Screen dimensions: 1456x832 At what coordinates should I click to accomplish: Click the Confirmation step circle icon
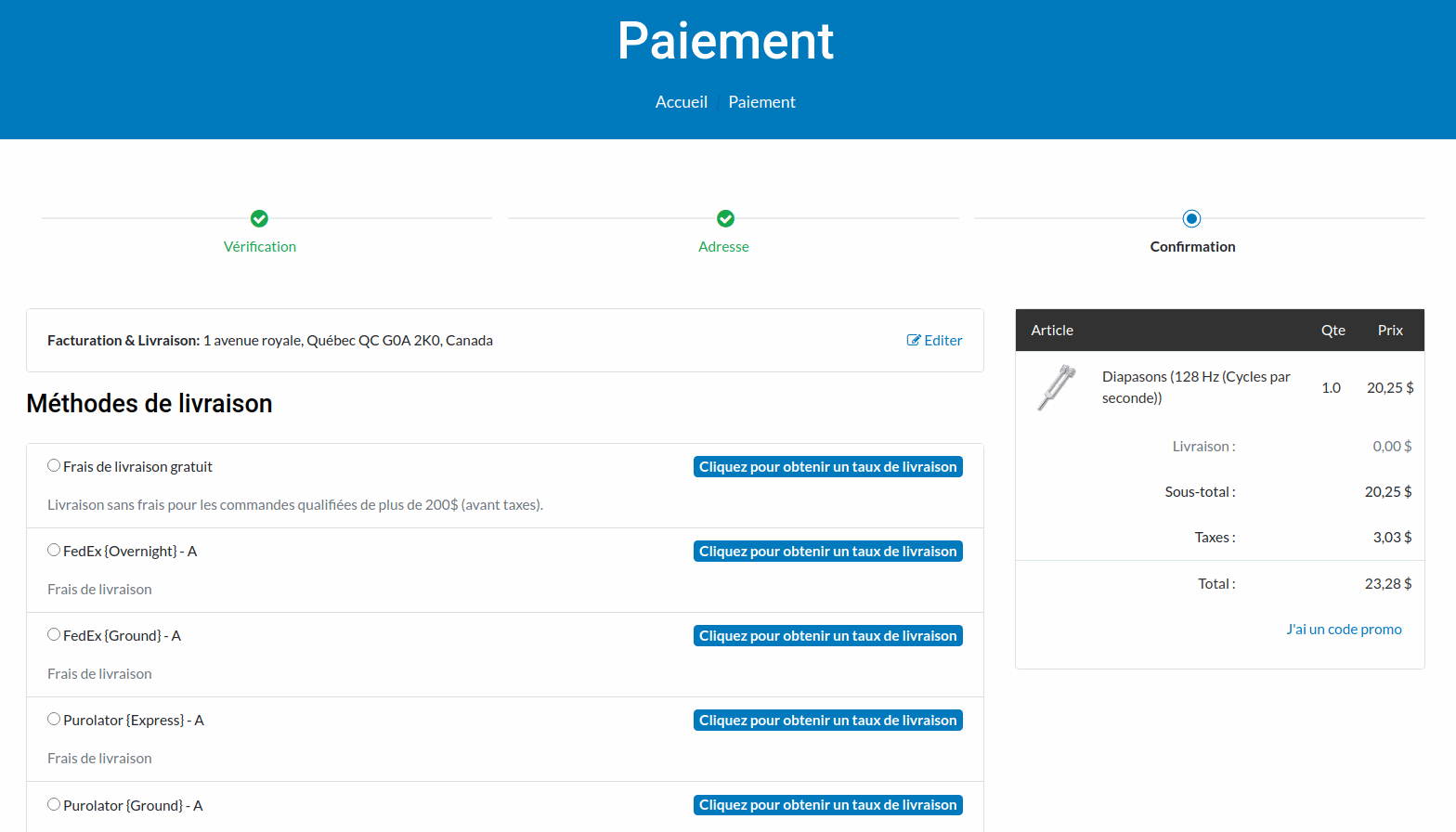click(x=1191, y=218)
